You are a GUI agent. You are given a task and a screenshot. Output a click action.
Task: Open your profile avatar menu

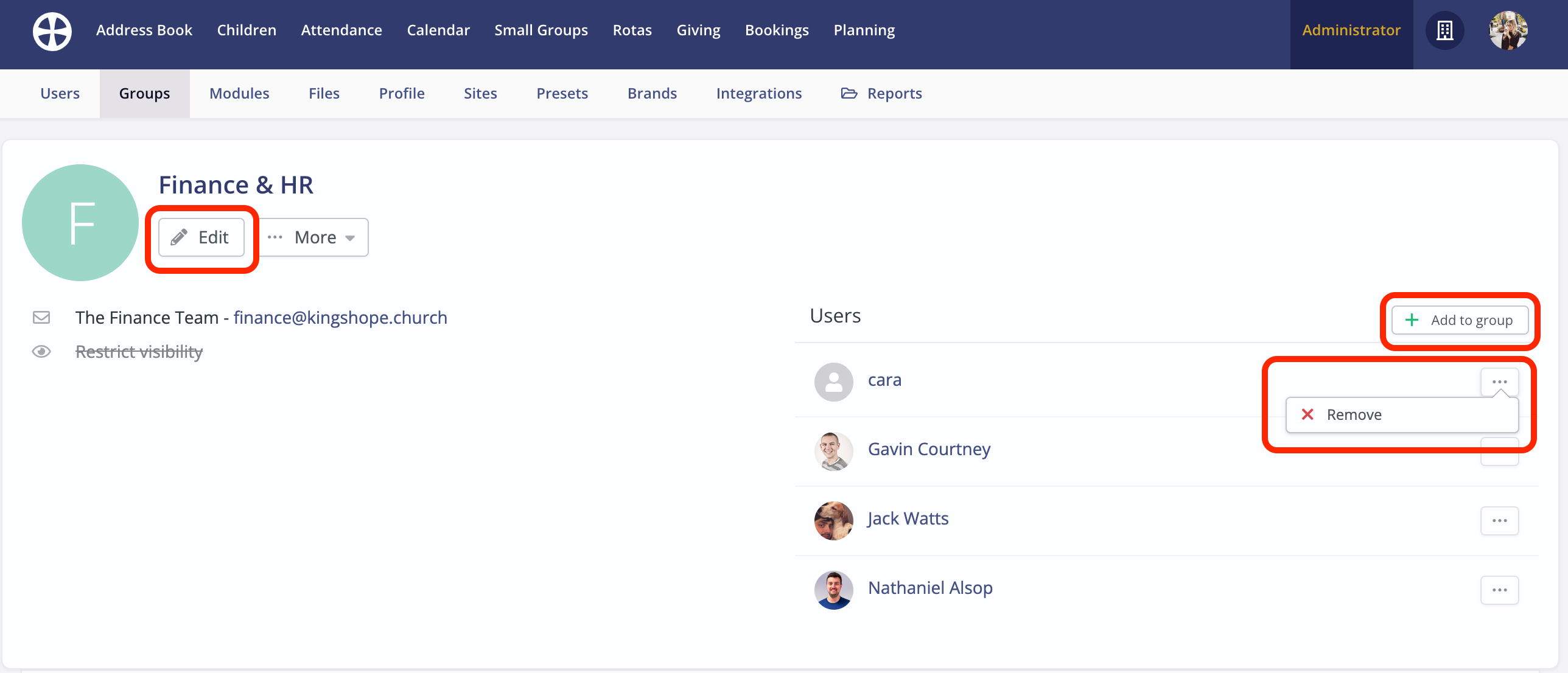pos(1508,30)
